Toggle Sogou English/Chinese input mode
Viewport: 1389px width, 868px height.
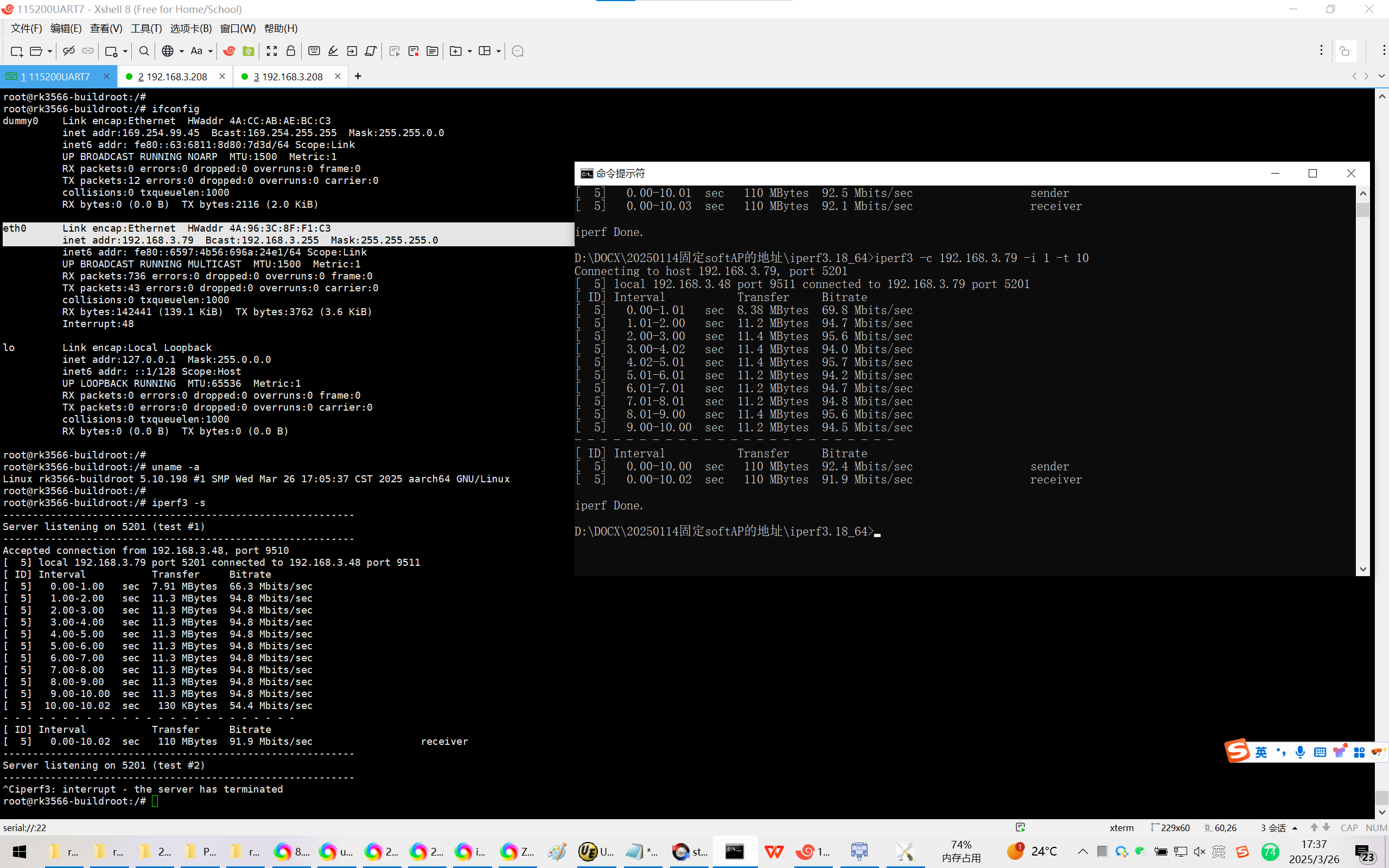1261,752
